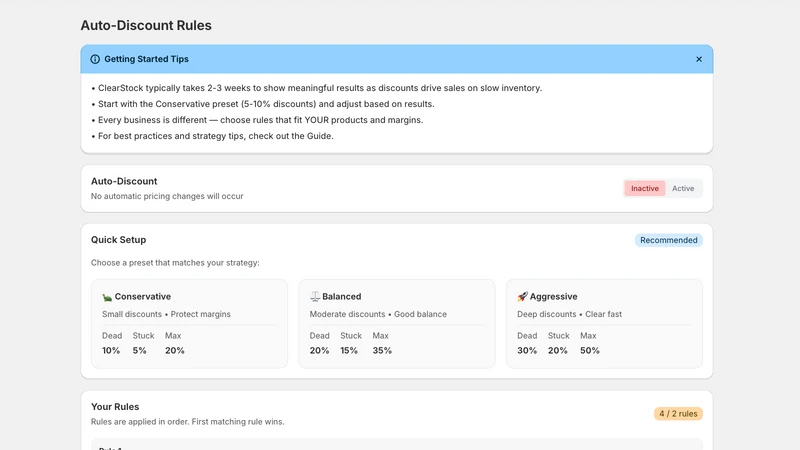
Task: Click the rocket icon on Aggressive preset
Action: 522,296
